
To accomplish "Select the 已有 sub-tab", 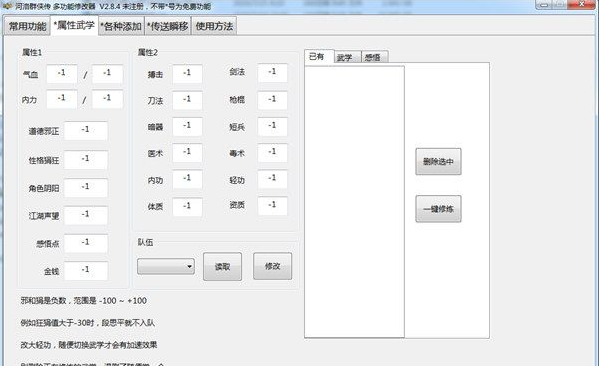I will (319, 56).
